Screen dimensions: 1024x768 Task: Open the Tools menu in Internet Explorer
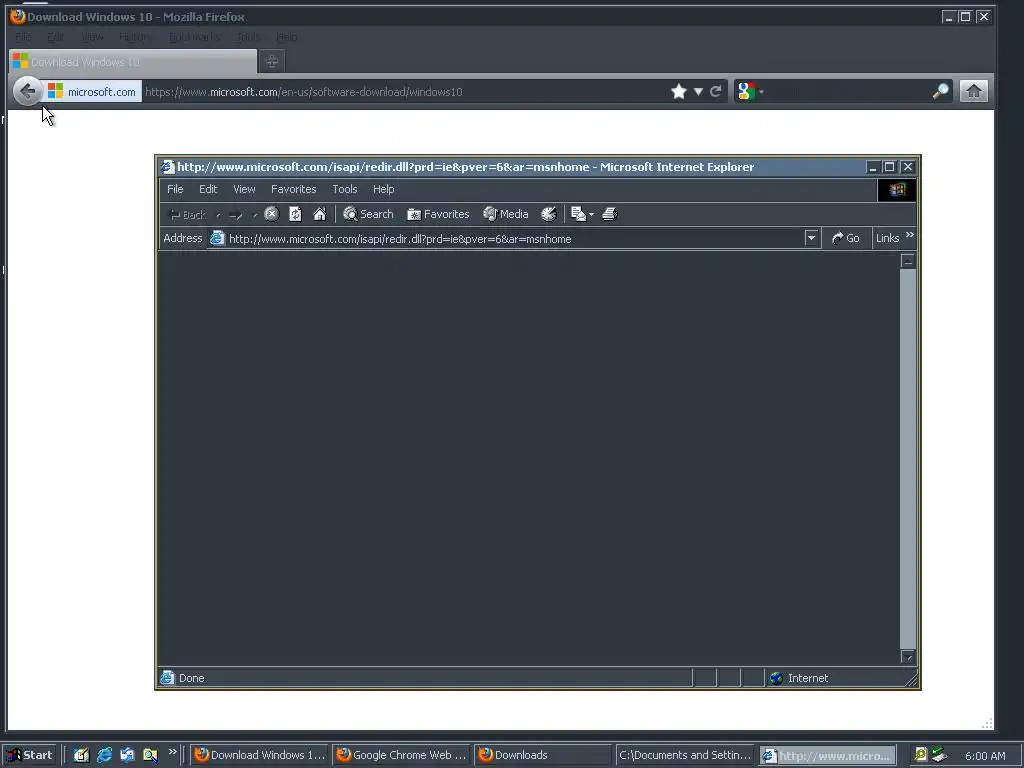[x=344, y=189]
